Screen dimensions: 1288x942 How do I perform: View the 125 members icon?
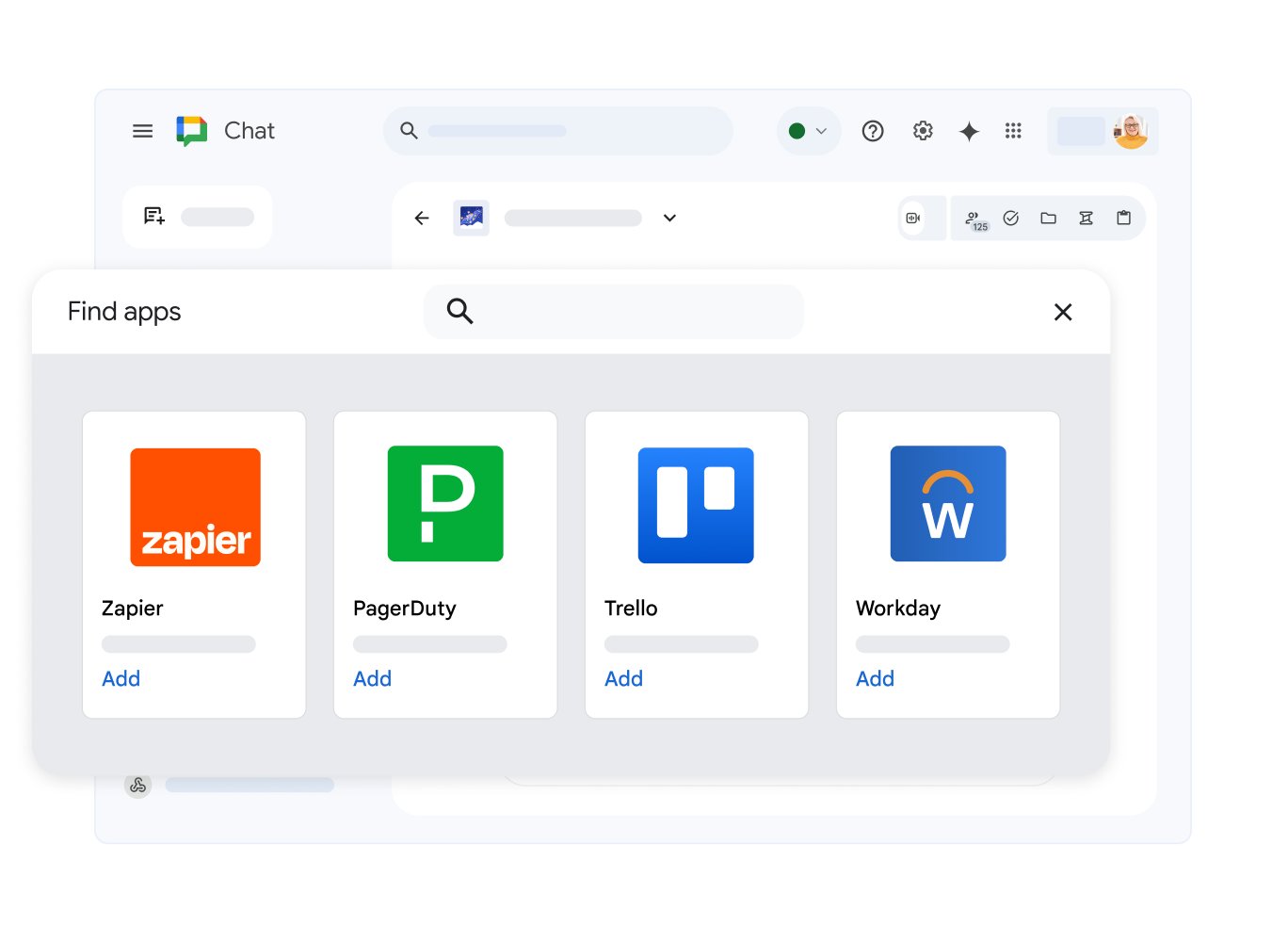pyautogui.click(x=975, y=219)
